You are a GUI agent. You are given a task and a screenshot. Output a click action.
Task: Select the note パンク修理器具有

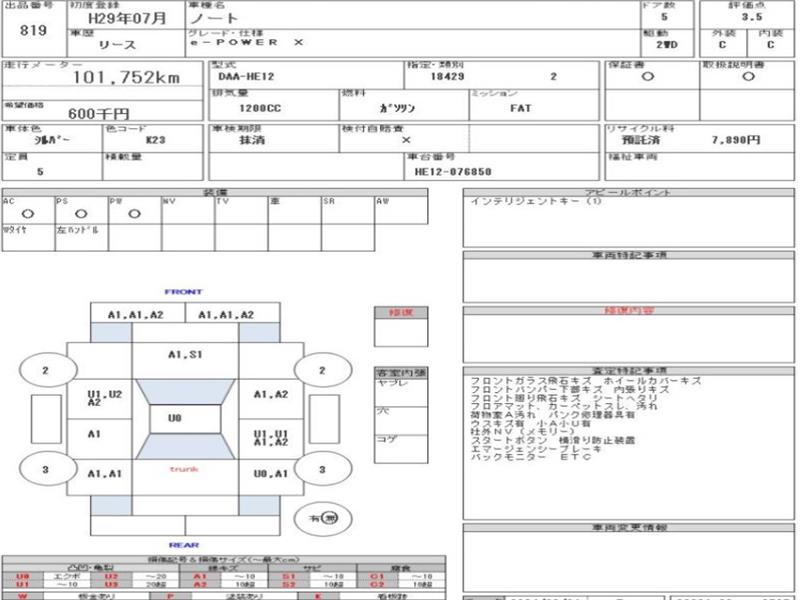pos(592,415)
